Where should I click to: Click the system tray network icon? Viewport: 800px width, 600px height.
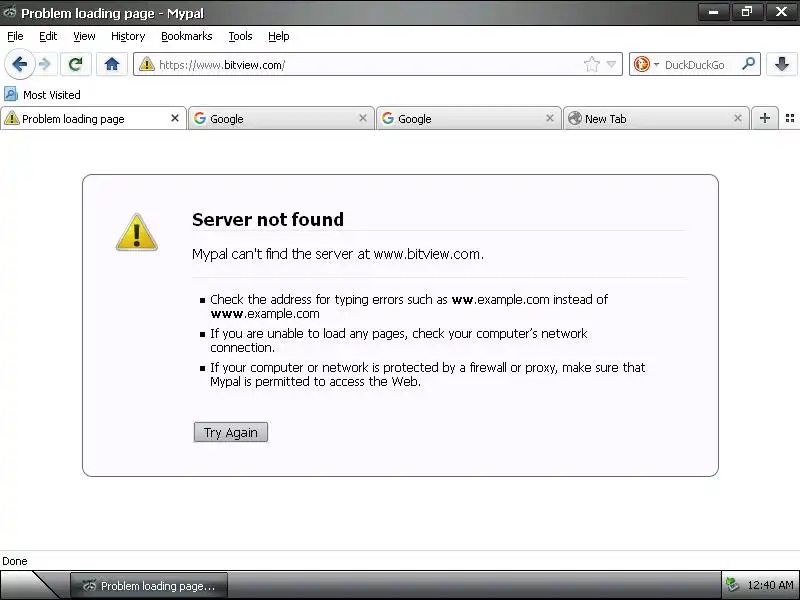point(733,585)
